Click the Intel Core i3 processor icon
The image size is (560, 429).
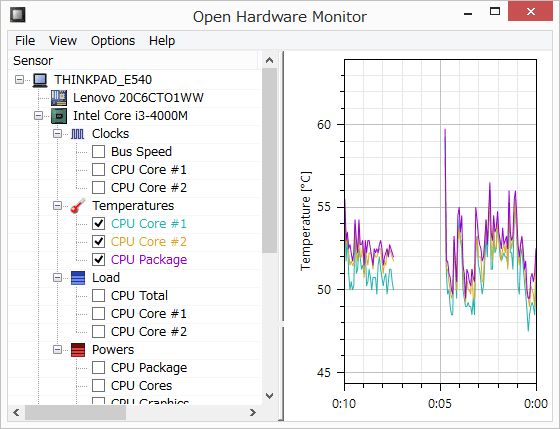[59, 116]
